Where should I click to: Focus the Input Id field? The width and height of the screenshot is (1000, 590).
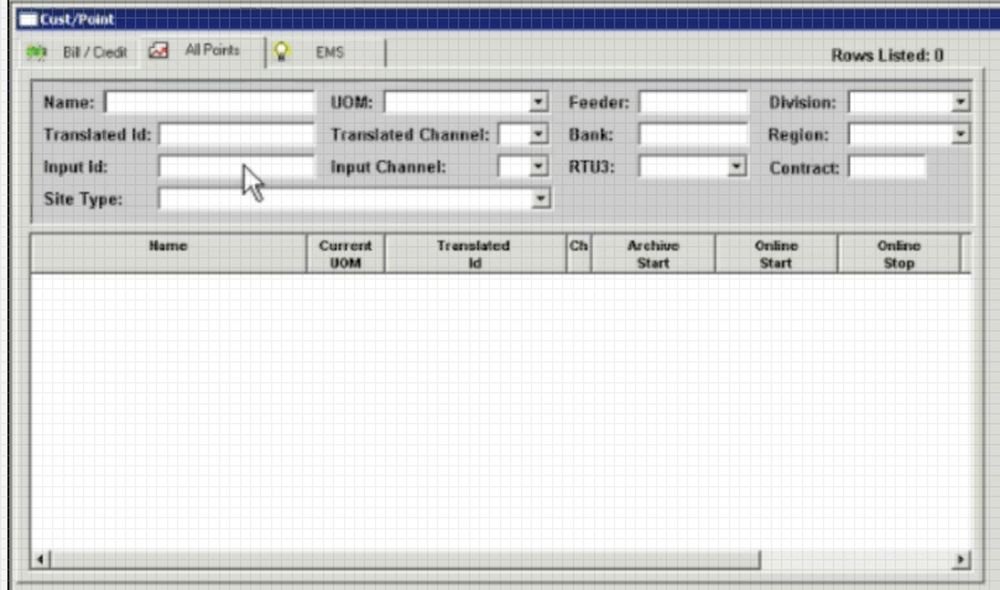point(237,167)
